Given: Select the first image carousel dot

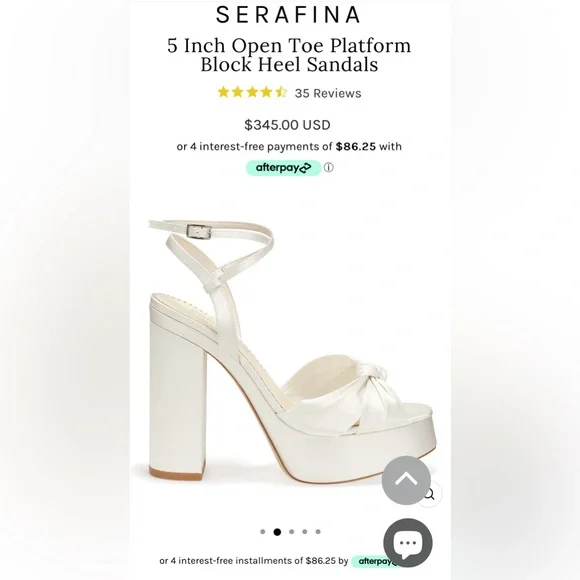Looking at the screenshot, I should (x=263, y=532).
